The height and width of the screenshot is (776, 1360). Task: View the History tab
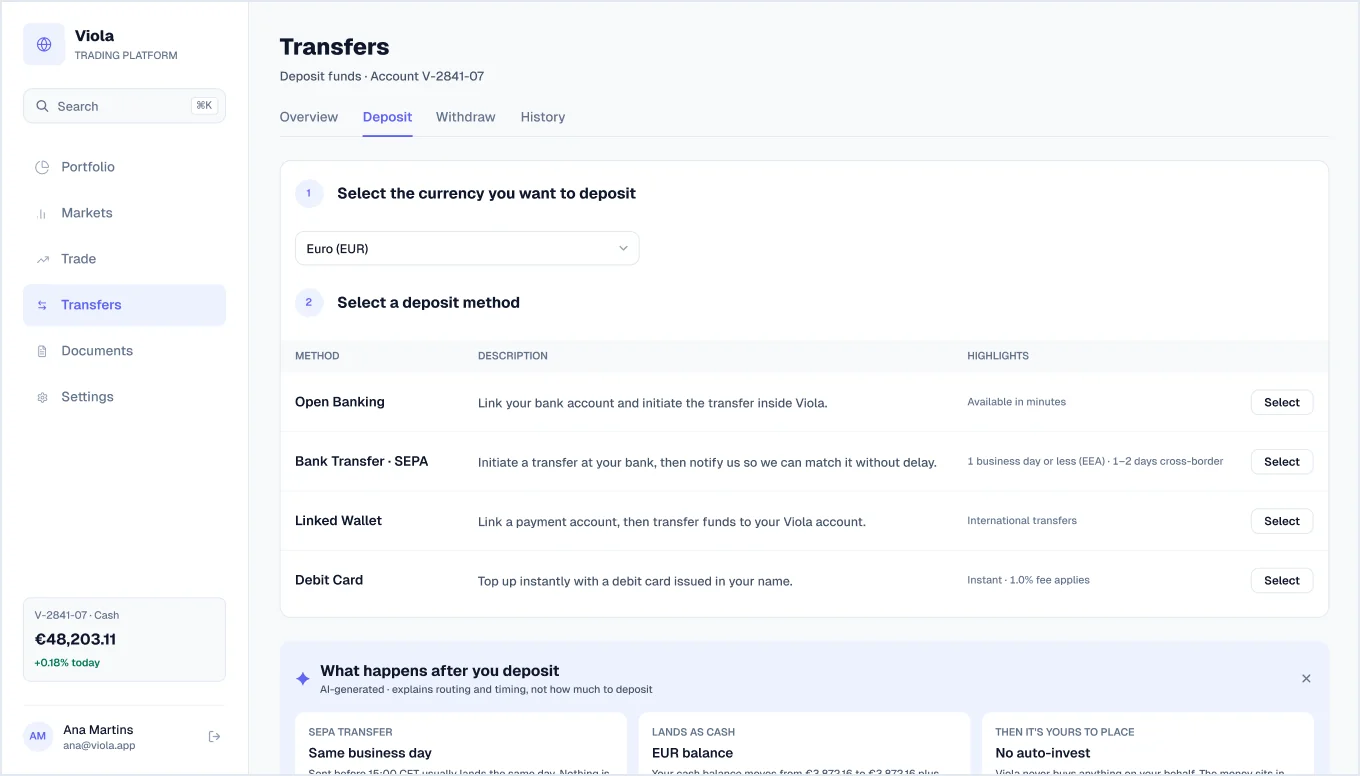click(543, 117)
